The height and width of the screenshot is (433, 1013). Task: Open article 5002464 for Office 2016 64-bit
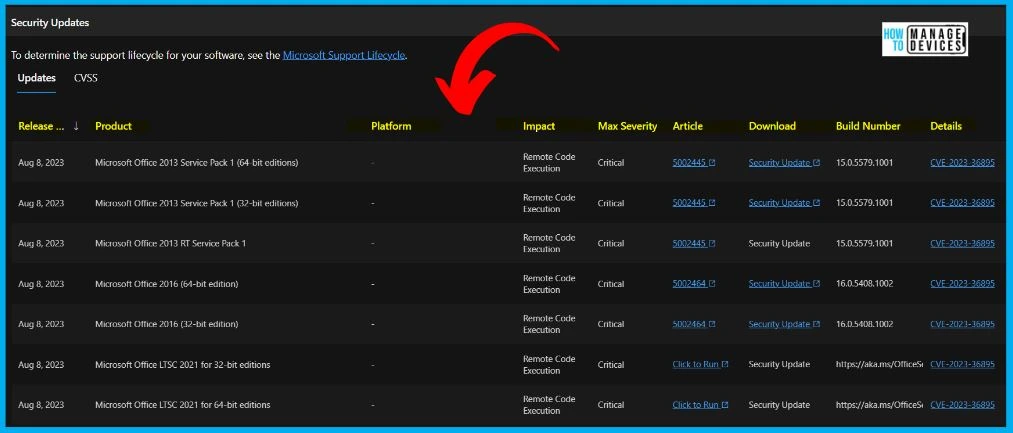694,284
